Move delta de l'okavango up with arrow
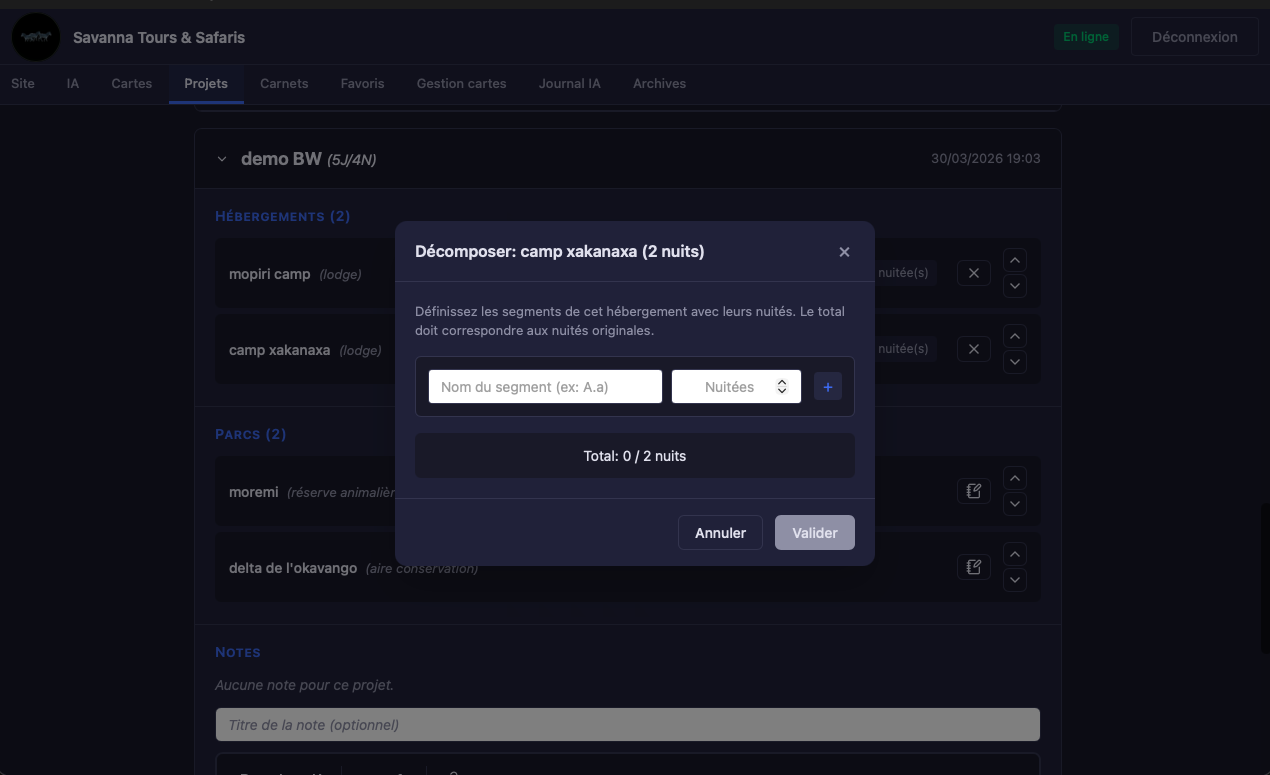 pyautogui.click(x=1014, y=554)
